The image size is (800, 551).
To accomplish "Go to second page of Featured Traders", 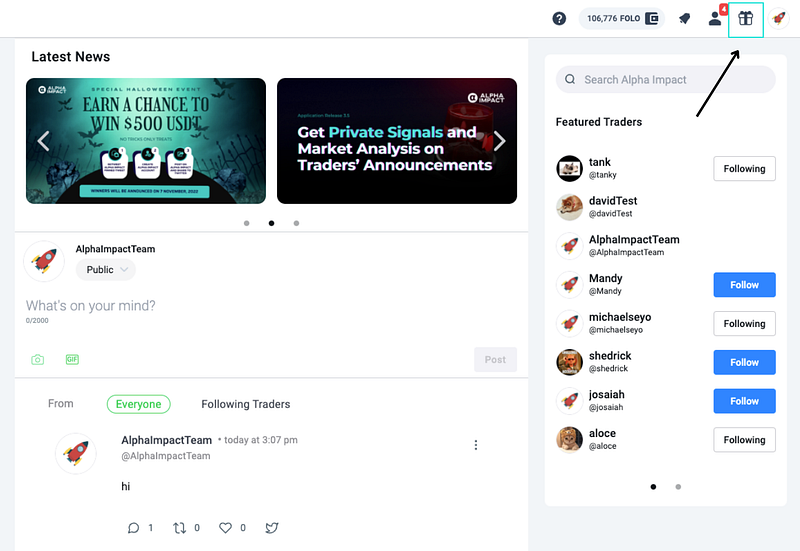I will click(678, 487).
